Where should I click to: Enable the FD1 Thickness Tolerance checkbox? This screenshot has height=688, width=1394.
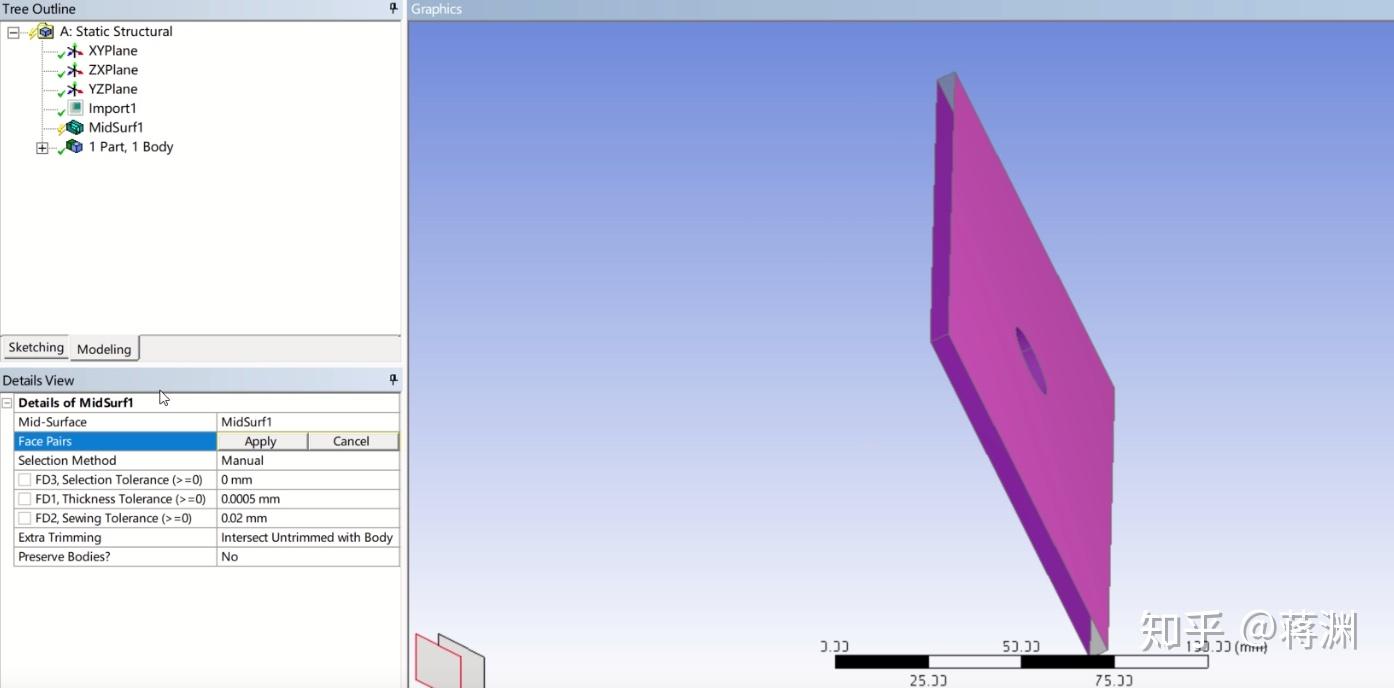pyautogui.click(x=24, y=498)
